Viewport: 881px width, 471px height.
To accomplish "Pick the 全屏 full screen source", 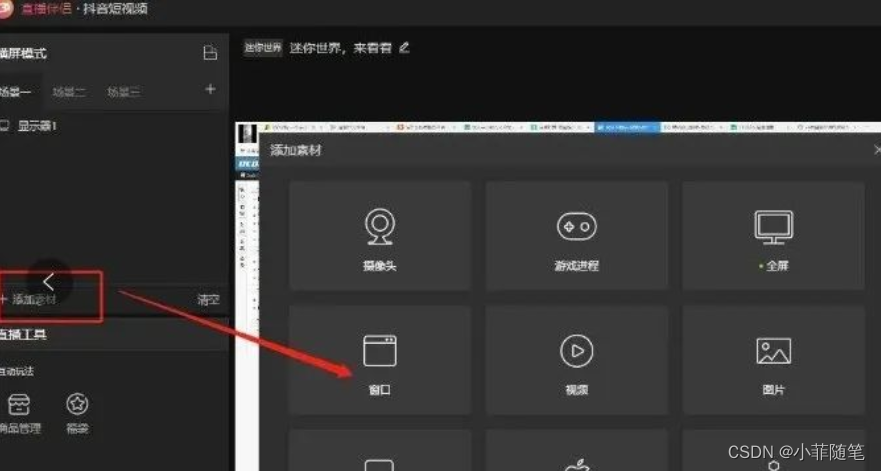I will (x=773, y=236).
